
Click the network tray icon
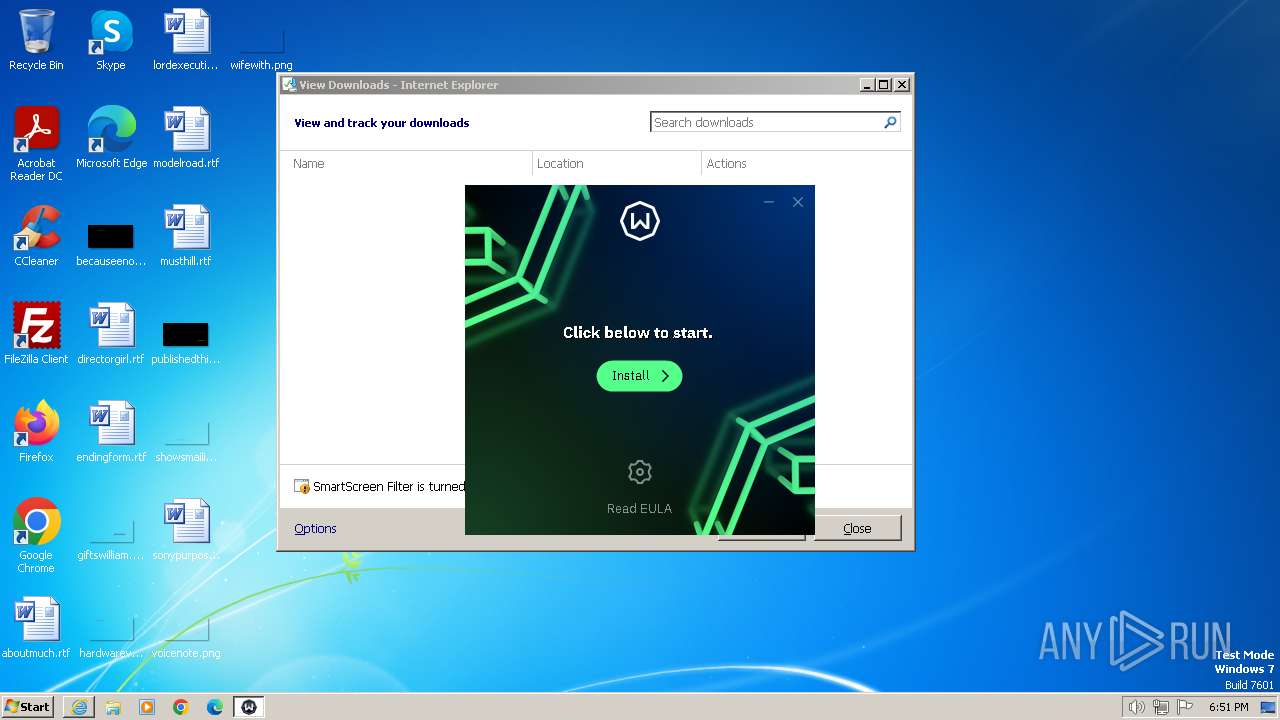[x=1161, y=707]
